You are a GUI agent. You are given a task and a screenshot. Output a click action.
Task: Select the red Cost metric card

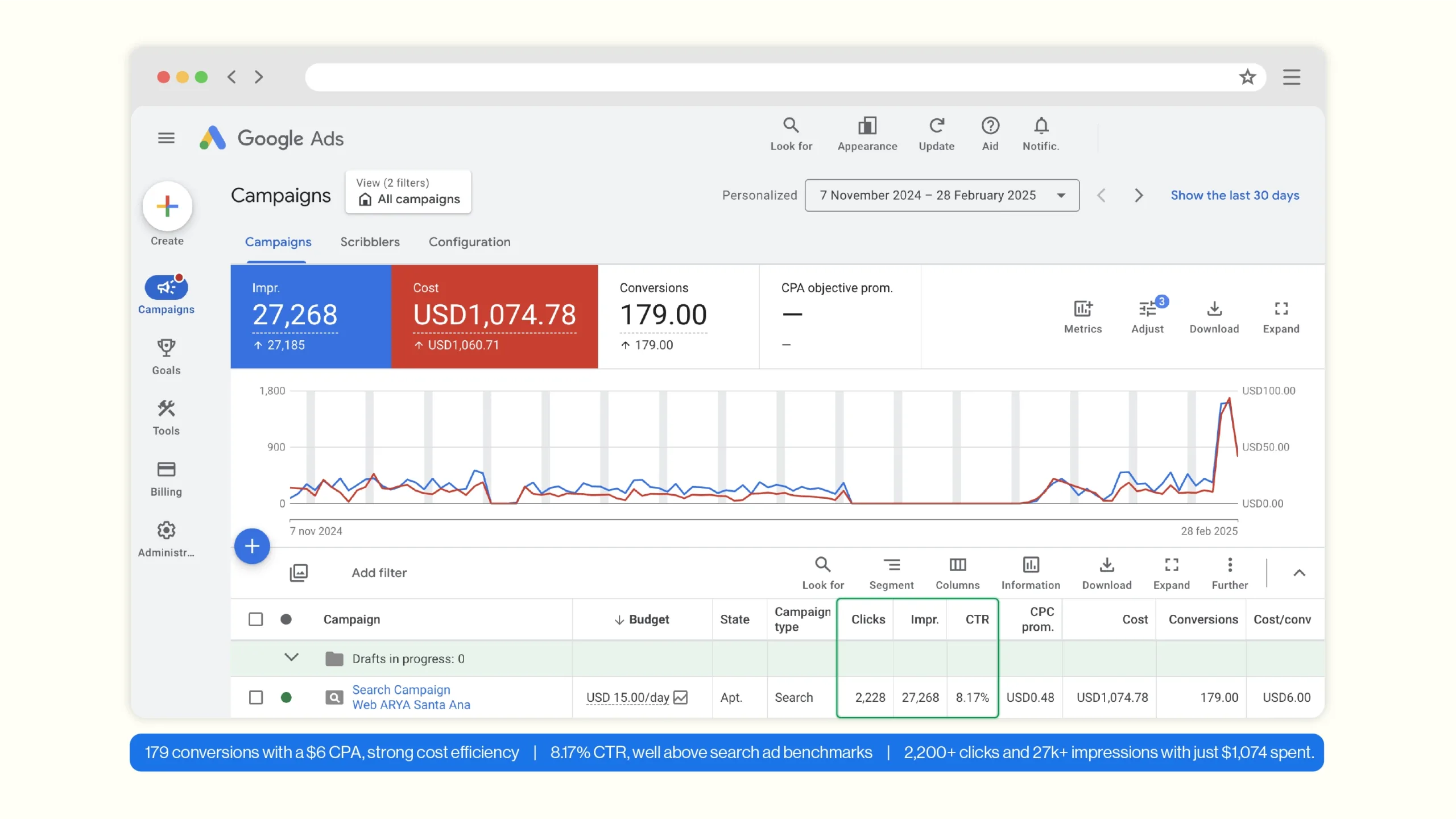click(494, 316)
